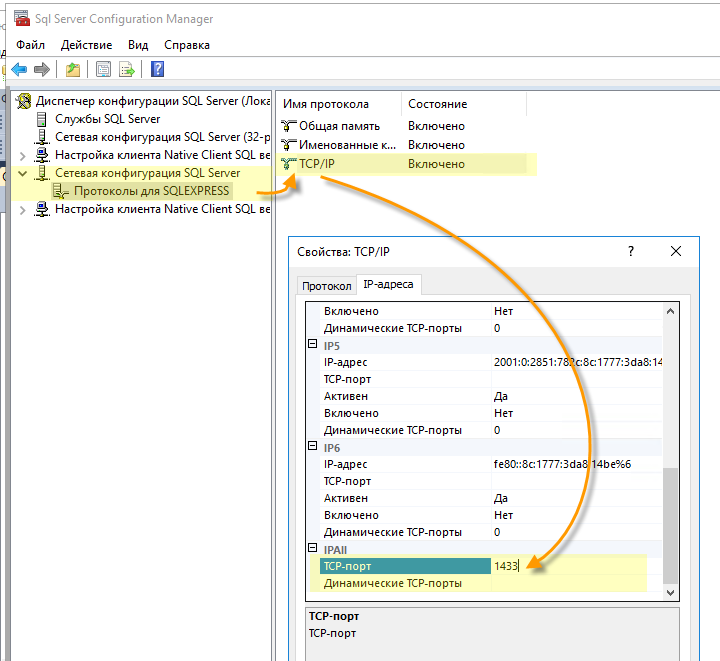Image resolution: width=720 pixels, height=661 pixels.
Task: Select Протоколы для SQLEXPRESS tree item
Action: coord(151,191)
